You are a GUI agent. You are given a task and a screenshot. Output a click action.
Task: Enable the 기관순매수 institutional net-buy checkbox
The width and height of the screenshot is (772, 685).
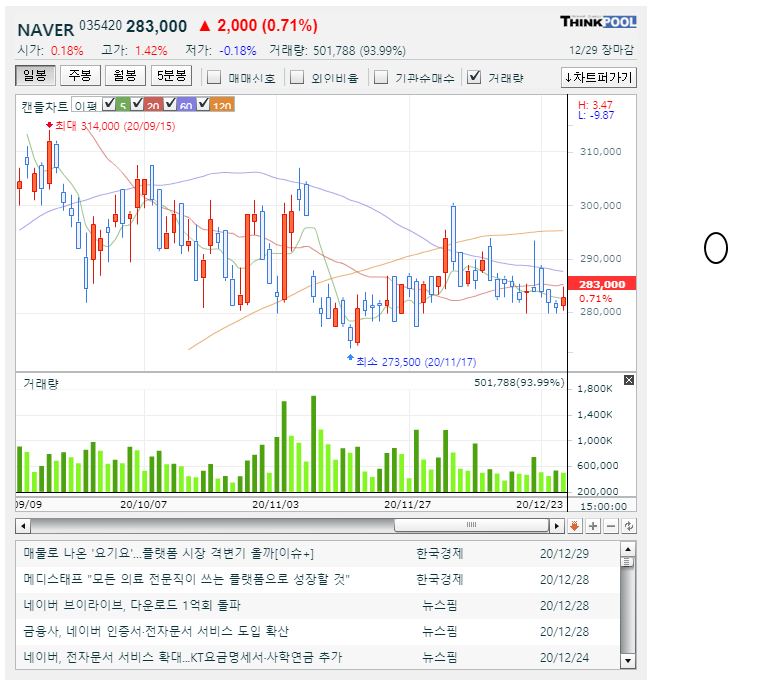pyautogui.click(x=381, y=77)
